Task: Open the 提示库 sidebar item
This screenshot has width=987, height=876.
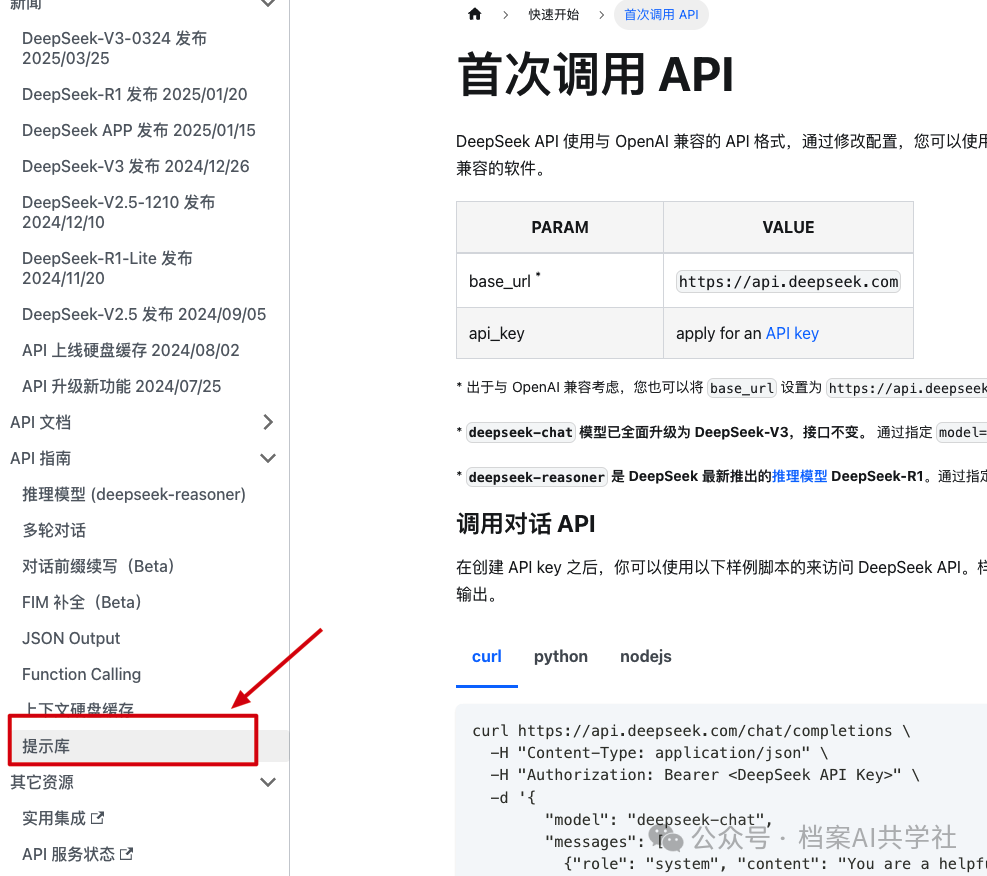Action: [46, 746]
